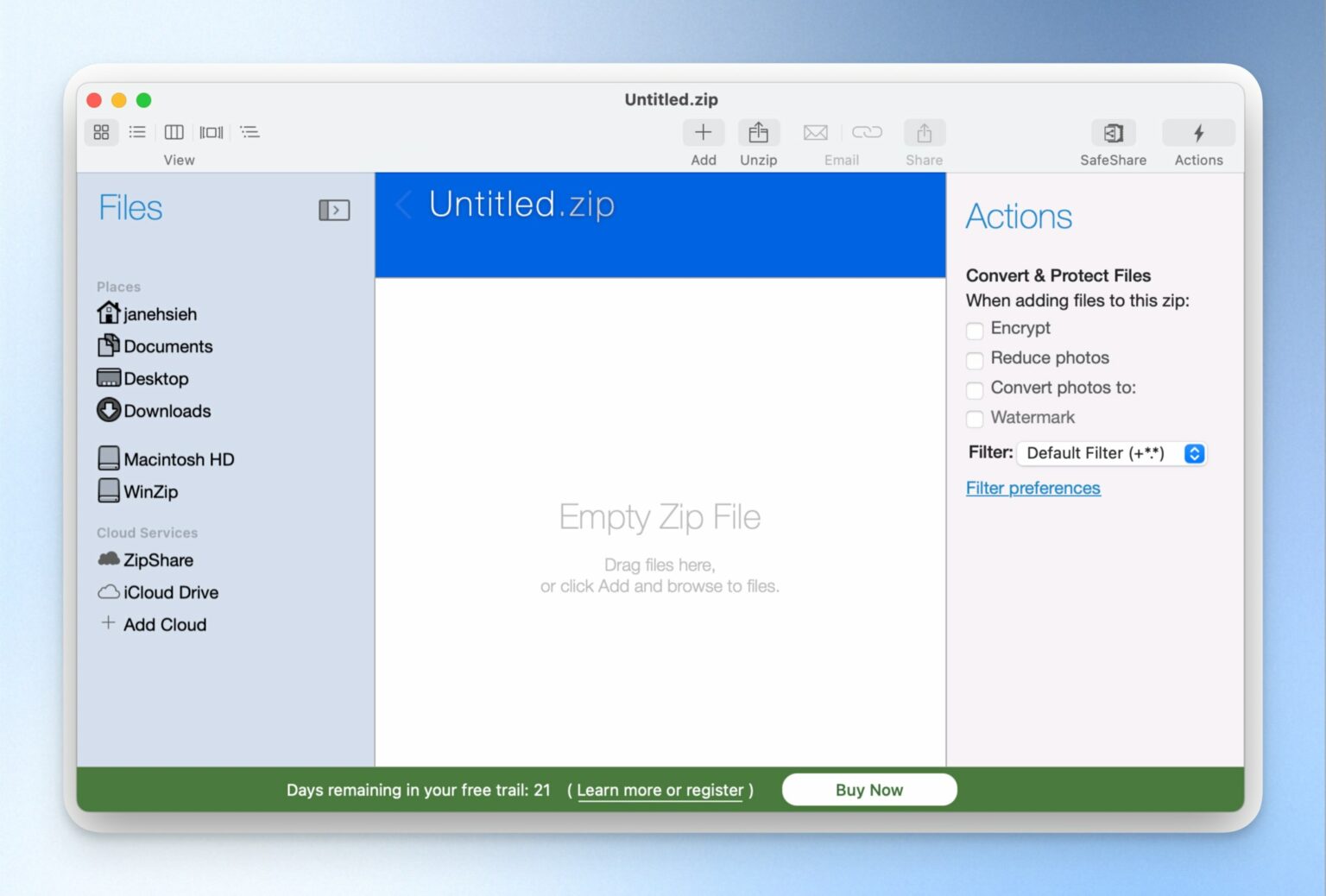Image resolution: width=1326 pixels, height=896 pixels.
Task: Open the Filter preferences link
Action: 1032,489
